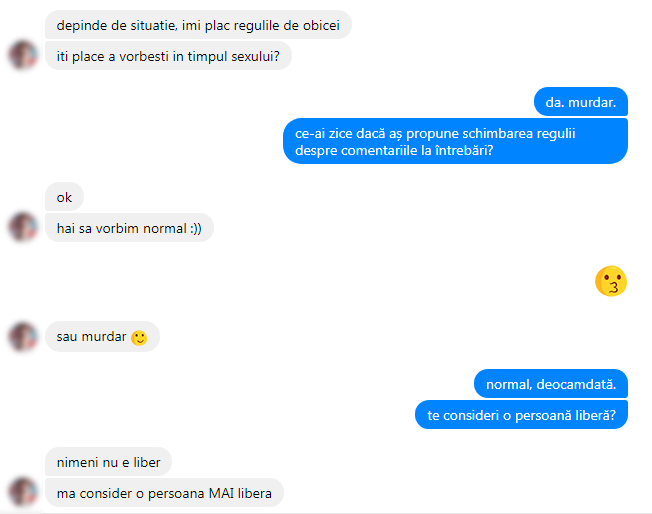Open the avatar beside 'iti place a vorbesti'
Screen dimensions: 652x514
(23, 55)
